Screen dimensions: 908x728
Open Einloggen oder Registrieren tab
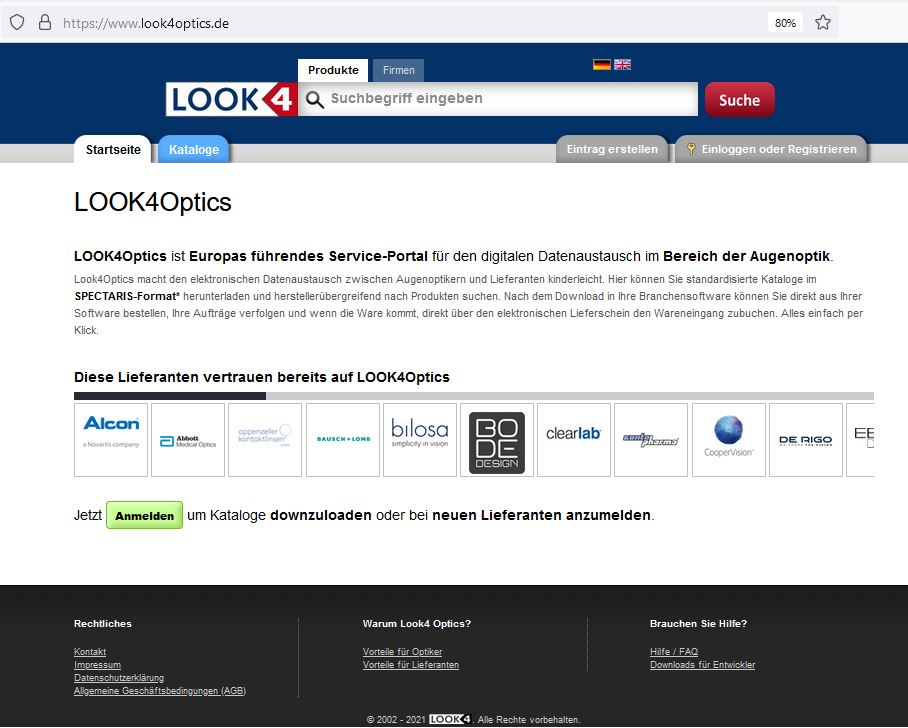click(x=771, y=149)
